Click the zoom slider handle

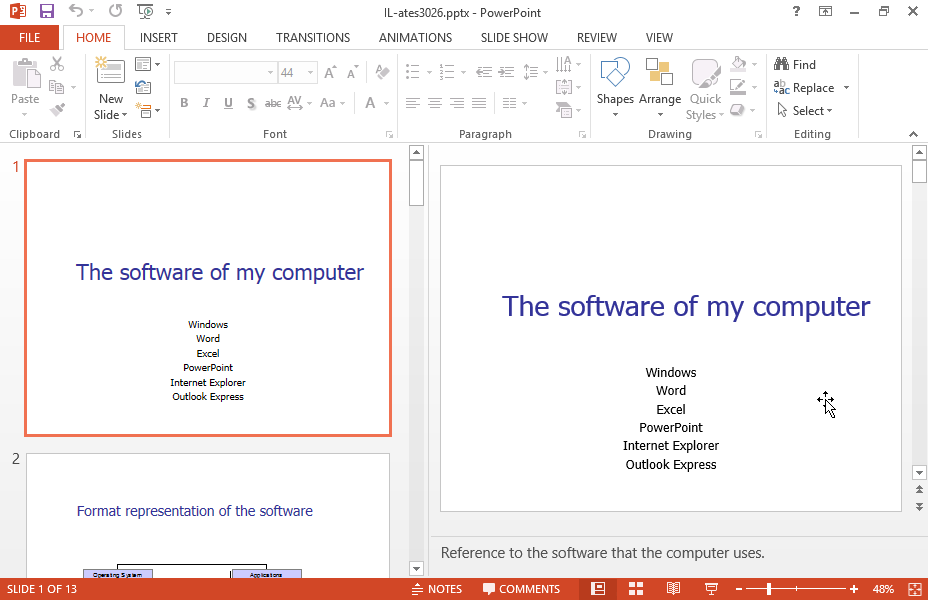point(769,589)
